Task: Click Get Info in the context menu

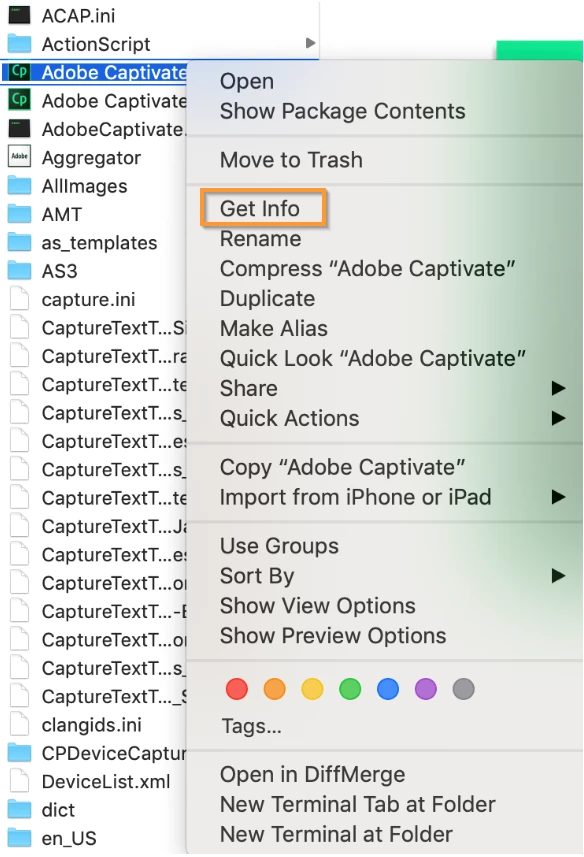Action: click(x=260, y=209)
